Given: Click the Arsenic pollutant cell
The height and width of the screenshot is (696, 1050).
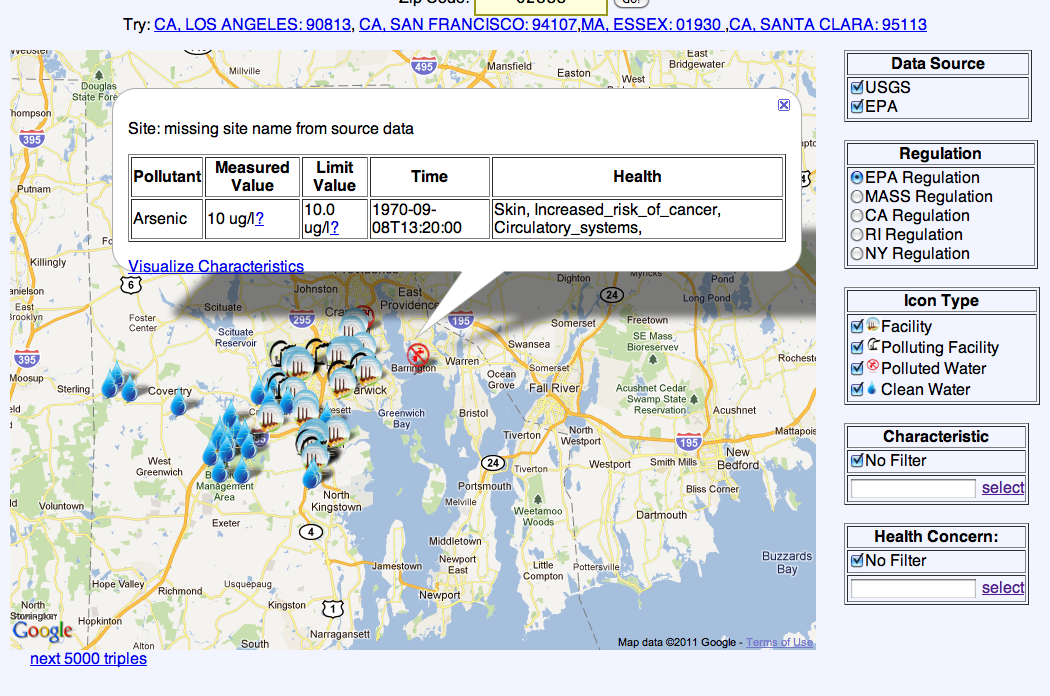Looking at the screenshot, I should 167,219.
